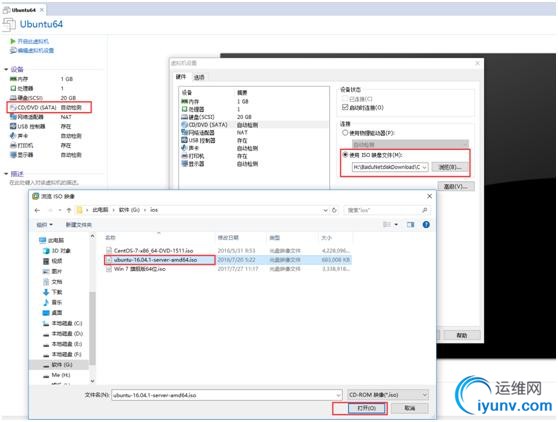The image size is (558, 422).
Task: Sort files by the date modified column
Action: 228,238
